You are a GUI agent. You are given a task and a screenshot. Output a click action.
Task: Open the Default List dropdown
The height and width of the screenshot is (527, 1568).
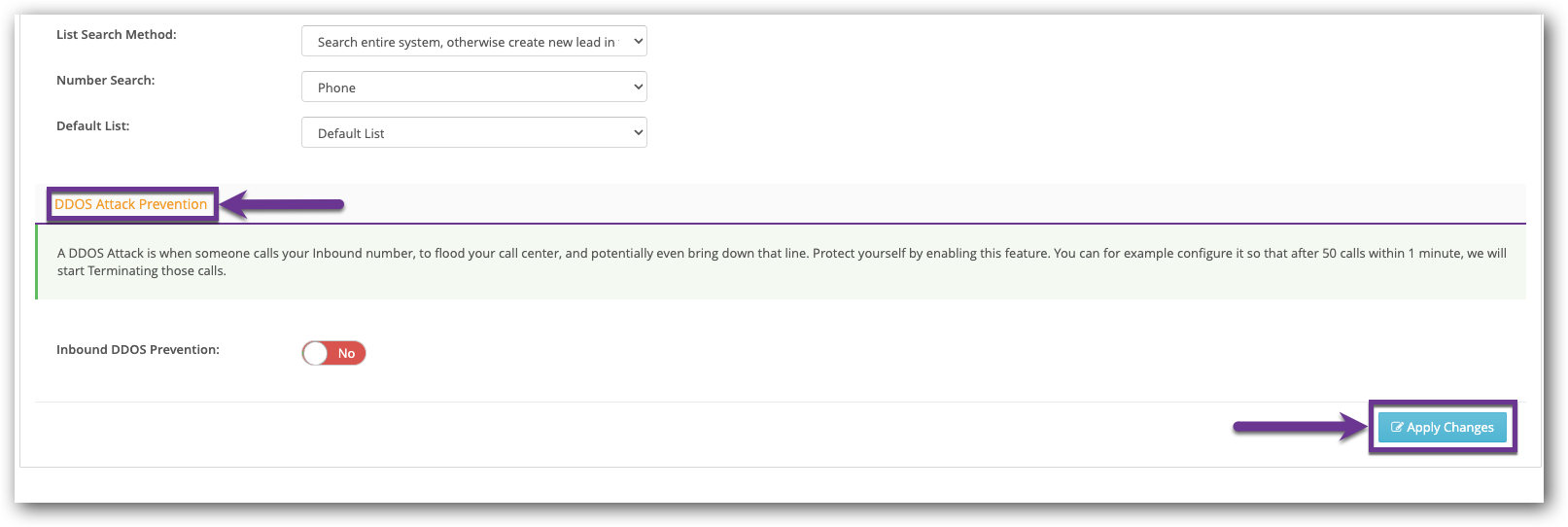coord(473,132)
